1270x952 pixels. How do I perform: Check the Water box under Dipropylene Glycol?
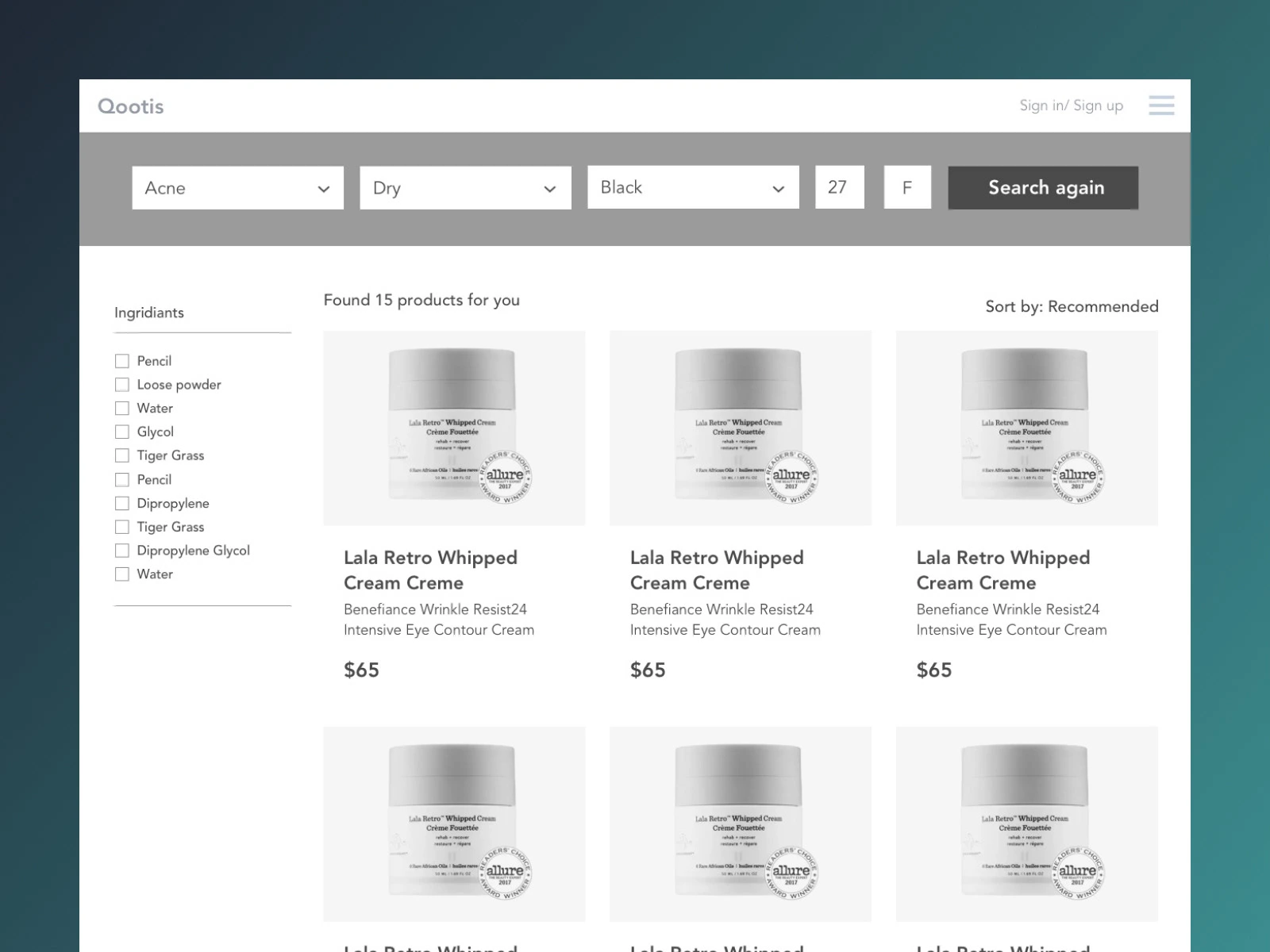(122, 574)
